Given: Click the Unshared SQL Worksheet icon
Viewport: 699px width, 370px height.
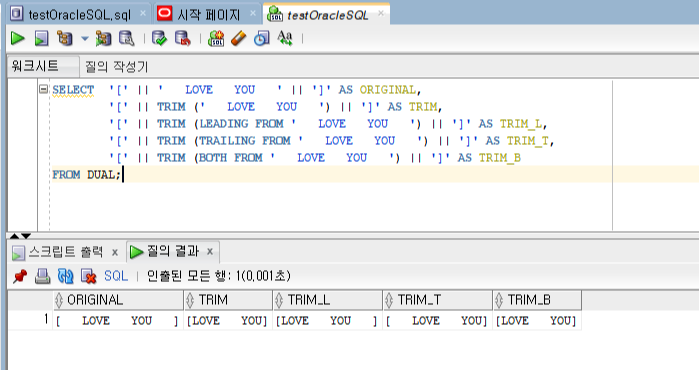Looking at the screenshot, I should point(216,38).
